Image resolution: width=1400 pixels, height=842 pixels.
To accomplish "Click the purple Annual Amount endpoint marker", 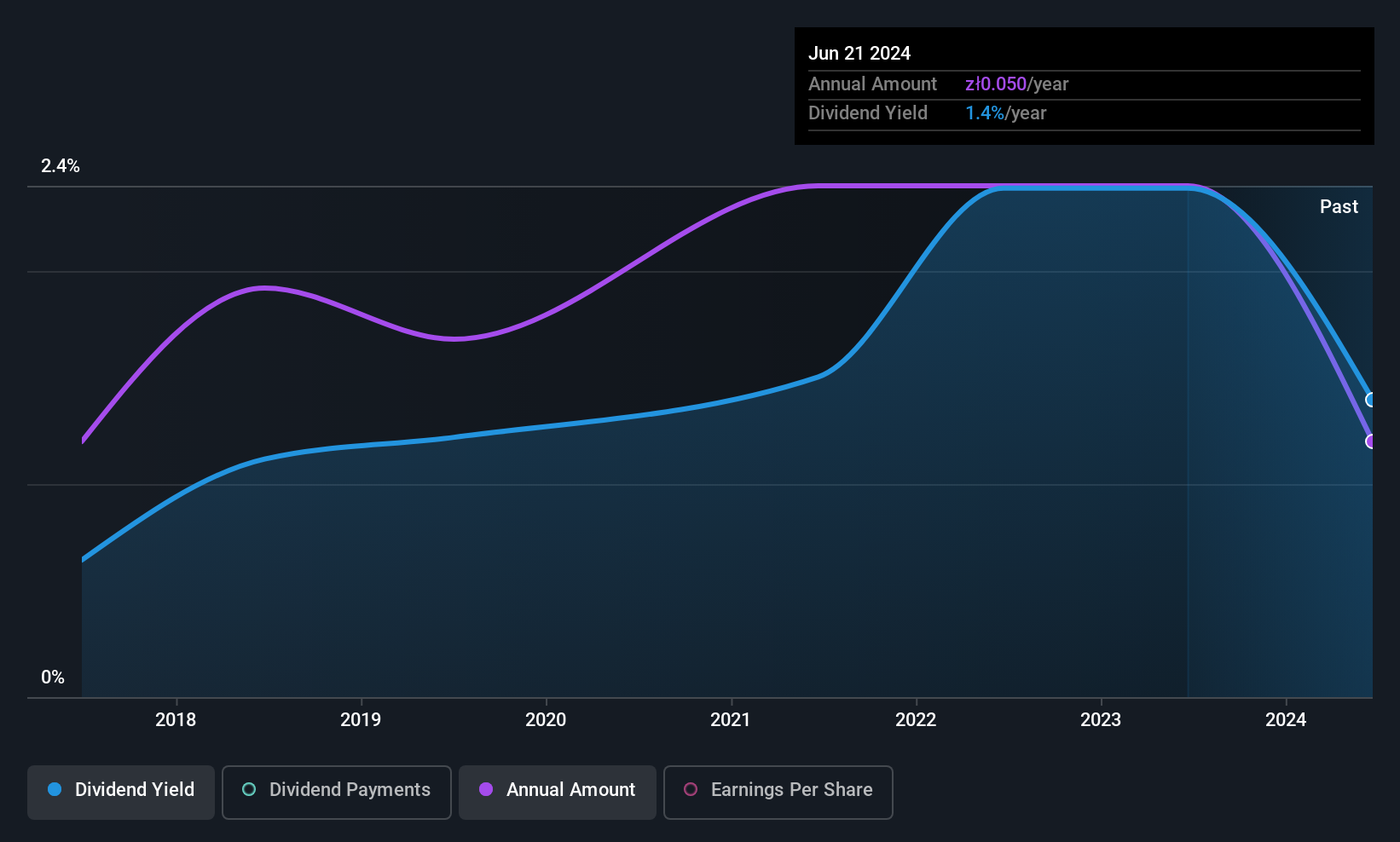I will [1371, 441].
